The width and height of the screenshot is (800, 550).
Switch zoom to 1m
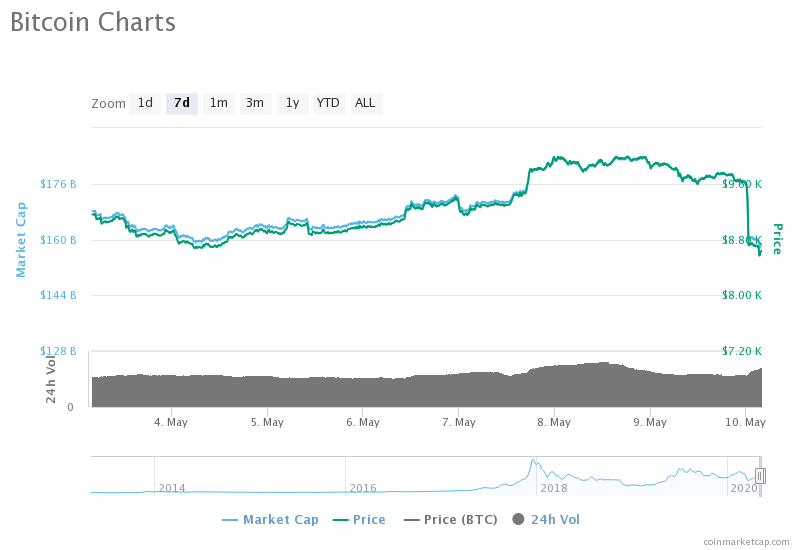219,104
